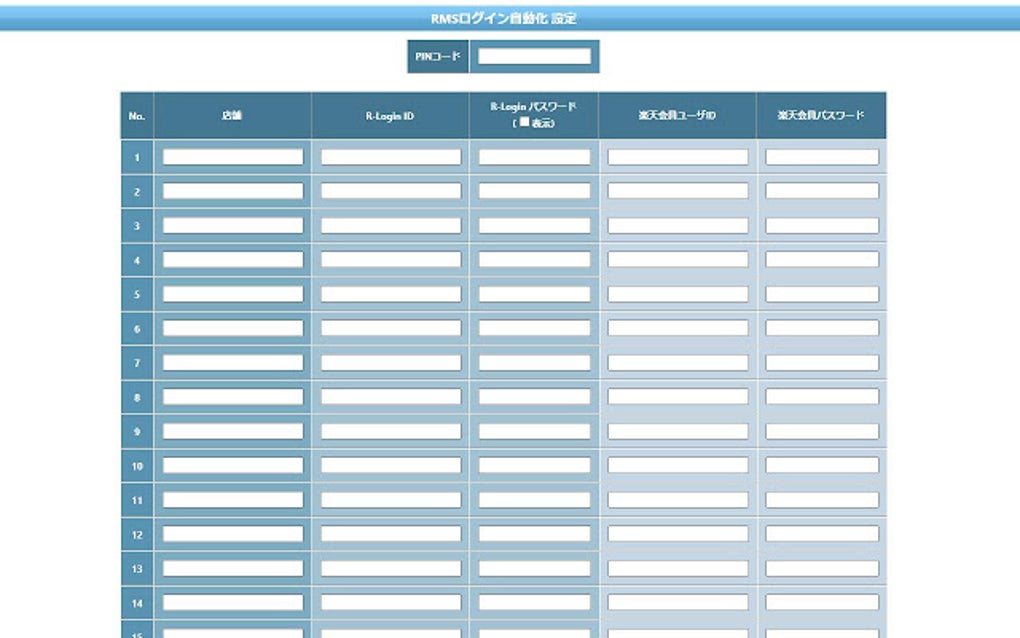Focus the R-Login パスワード field in row 1

pyautogui.click(x=535, y=157)
